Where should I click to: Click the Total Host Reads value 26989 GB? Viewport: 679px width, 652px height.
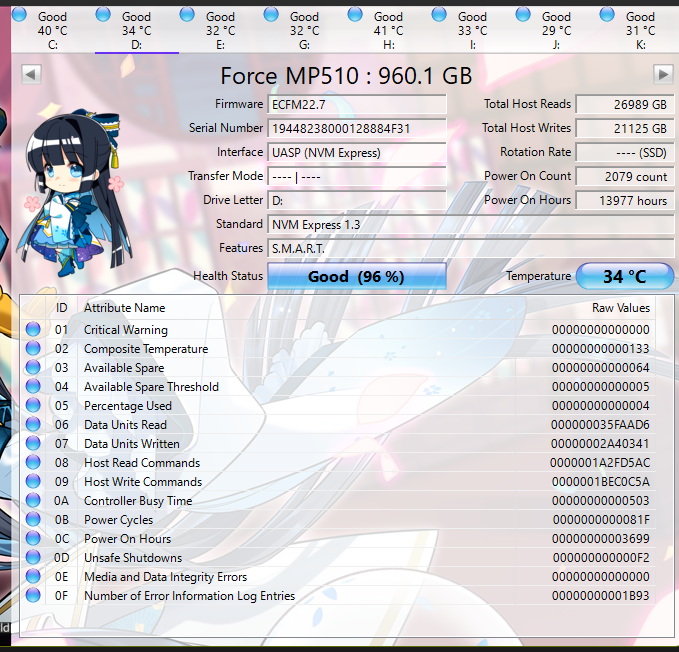tap(625, 104)
